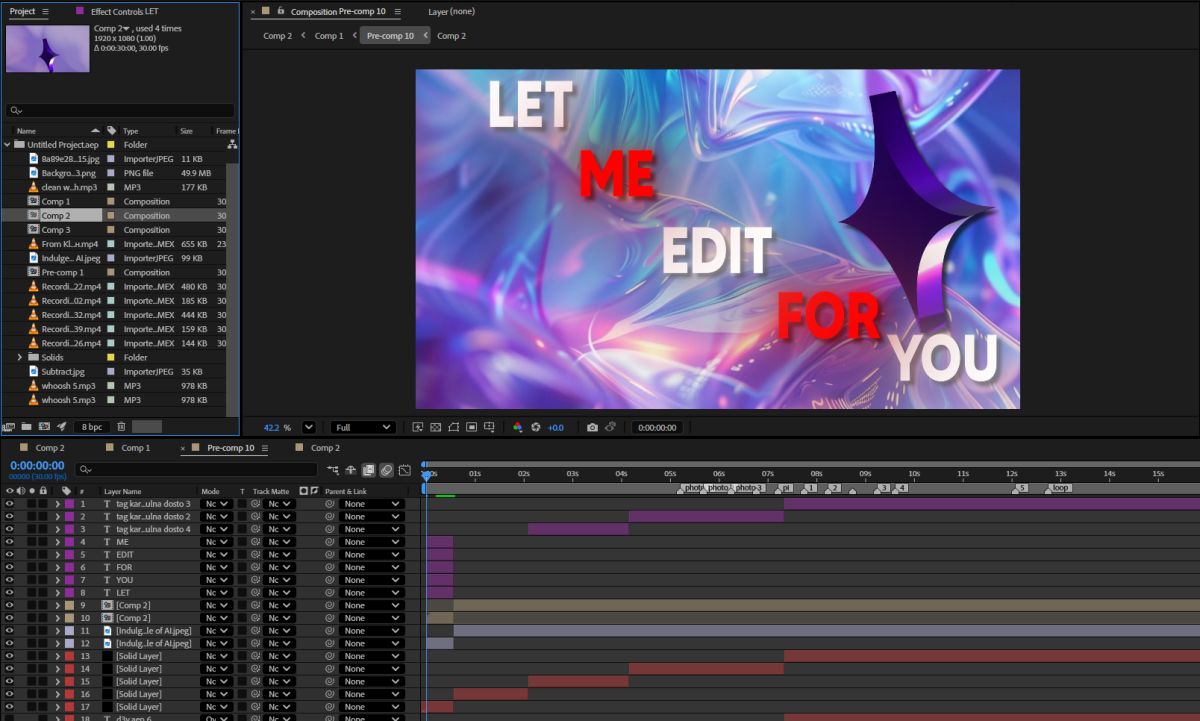Screen dimensions: 1200x721
Task: Click the trash icon in the Project panel
Action: [x=121, y=427]
